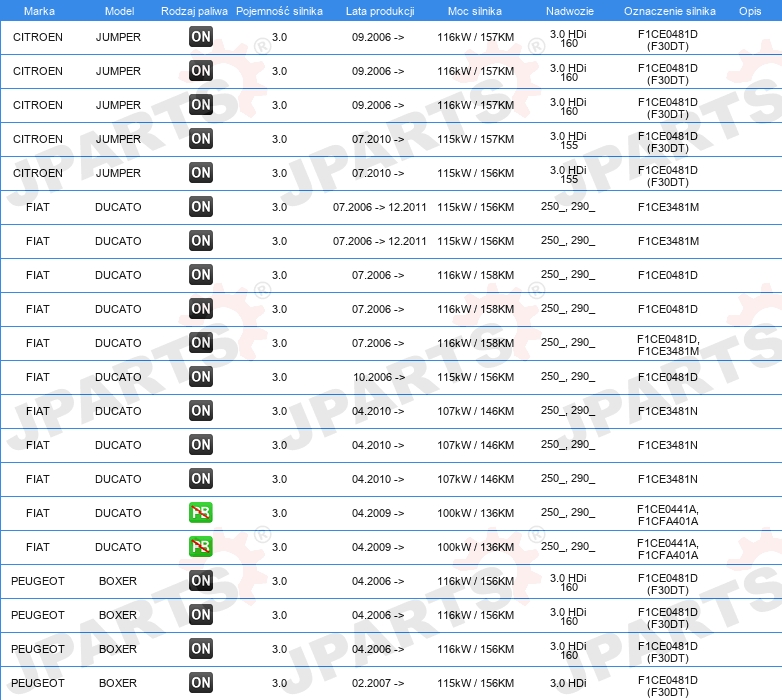Sort by the Marka column header
This screenshot has width=782, height=700.
[39, 11]
